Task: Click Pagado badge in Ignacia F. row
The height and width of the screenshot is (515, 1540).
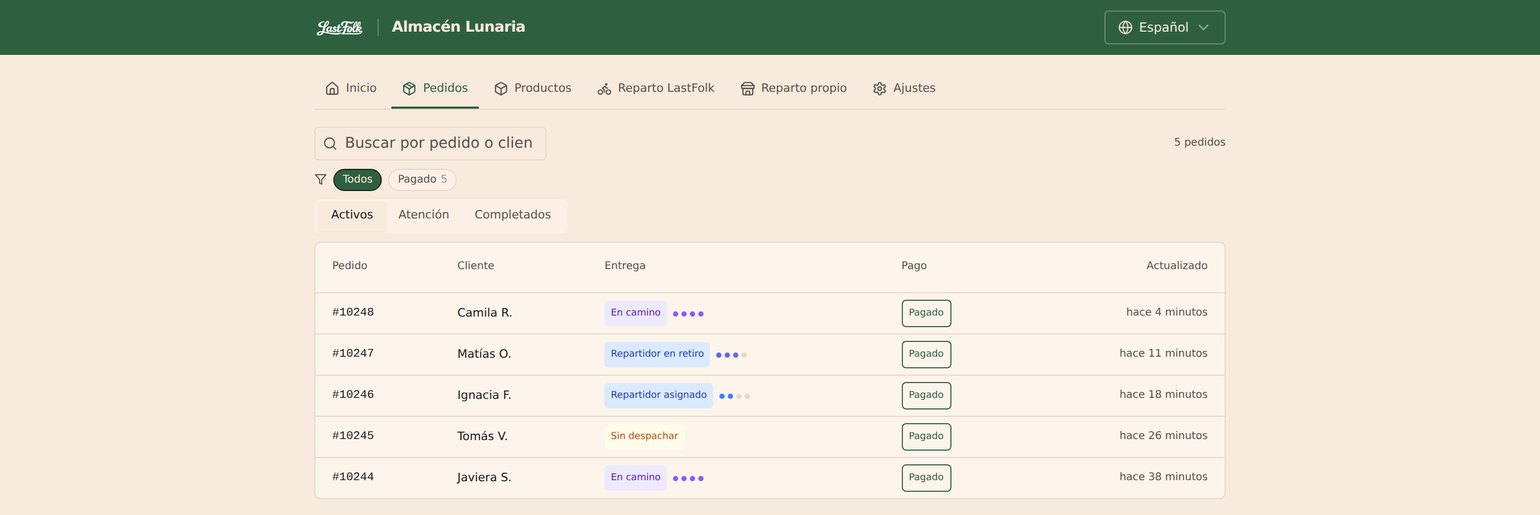Action: click(926, 395)
